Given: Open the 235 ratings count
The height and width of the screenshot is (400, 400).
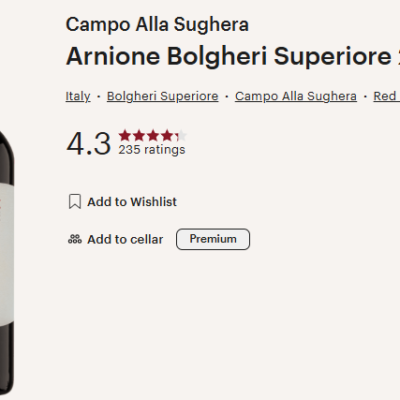Looking at the screenshot, I should pos(152,150).
